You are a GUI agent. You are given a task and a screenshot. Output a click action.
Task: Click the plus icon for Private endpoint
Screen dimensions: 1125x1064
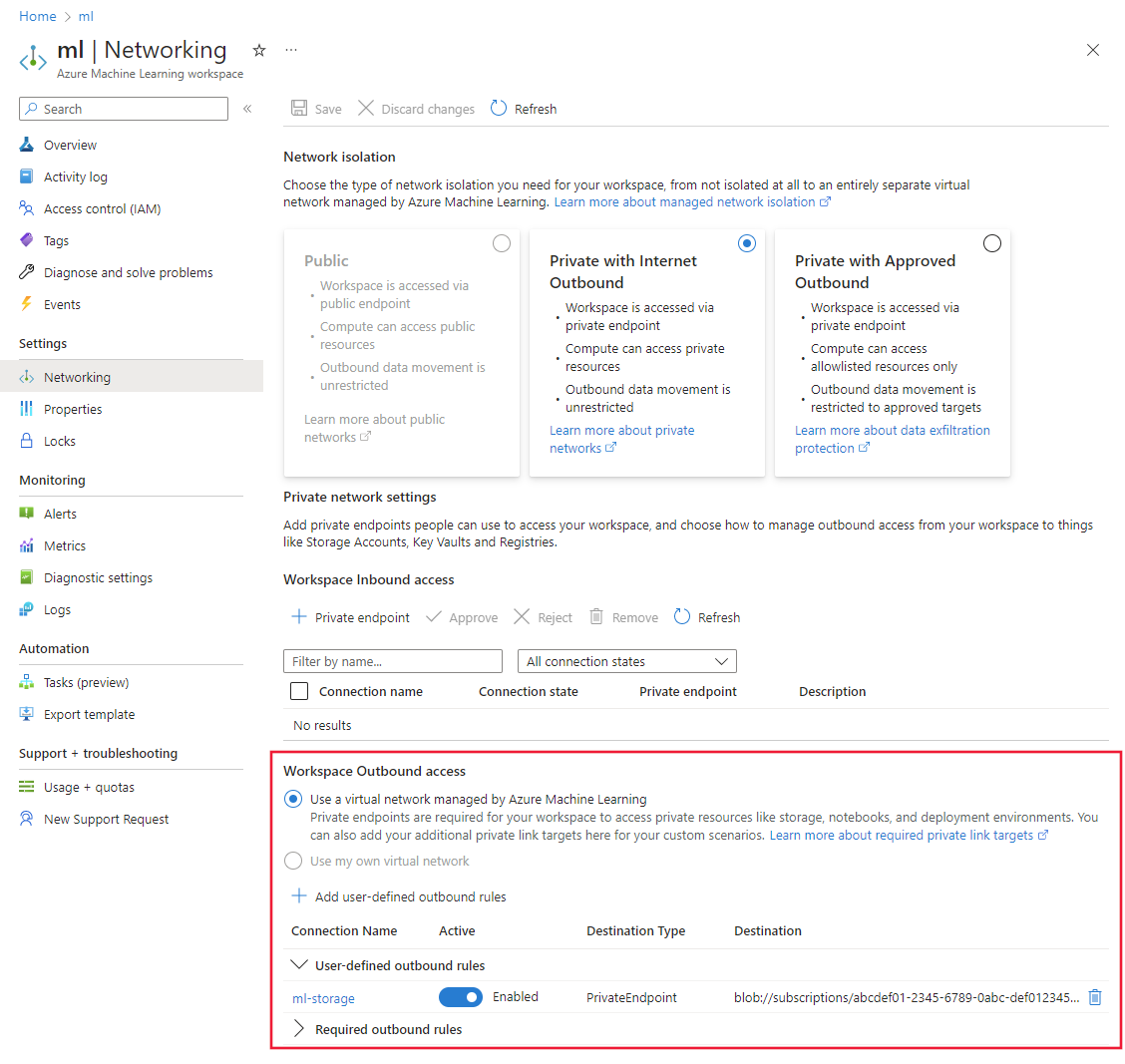tap(299, 617)
